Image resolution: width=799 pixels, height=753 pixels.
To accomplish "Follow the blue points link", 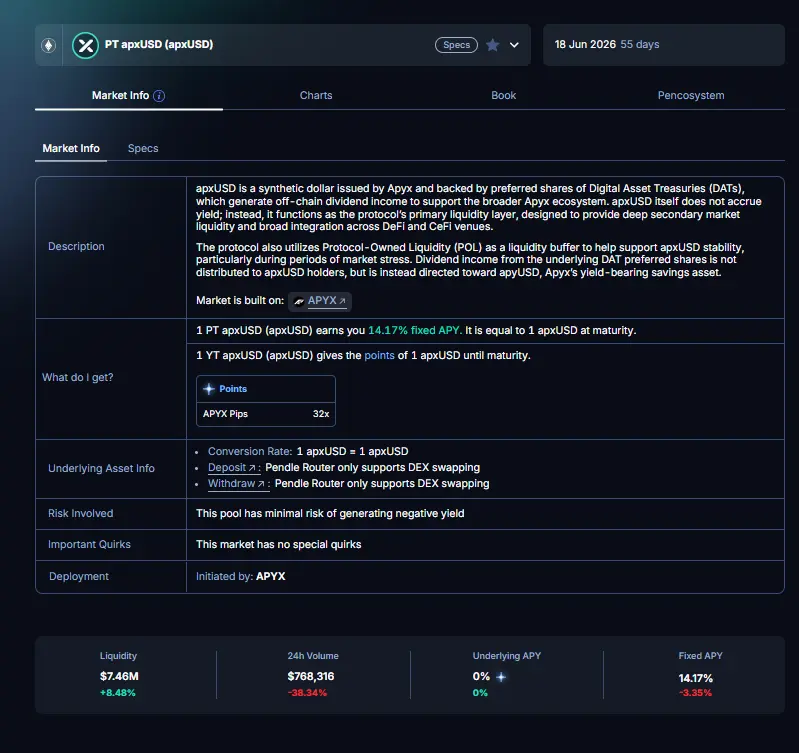I will tap(379, 356).
